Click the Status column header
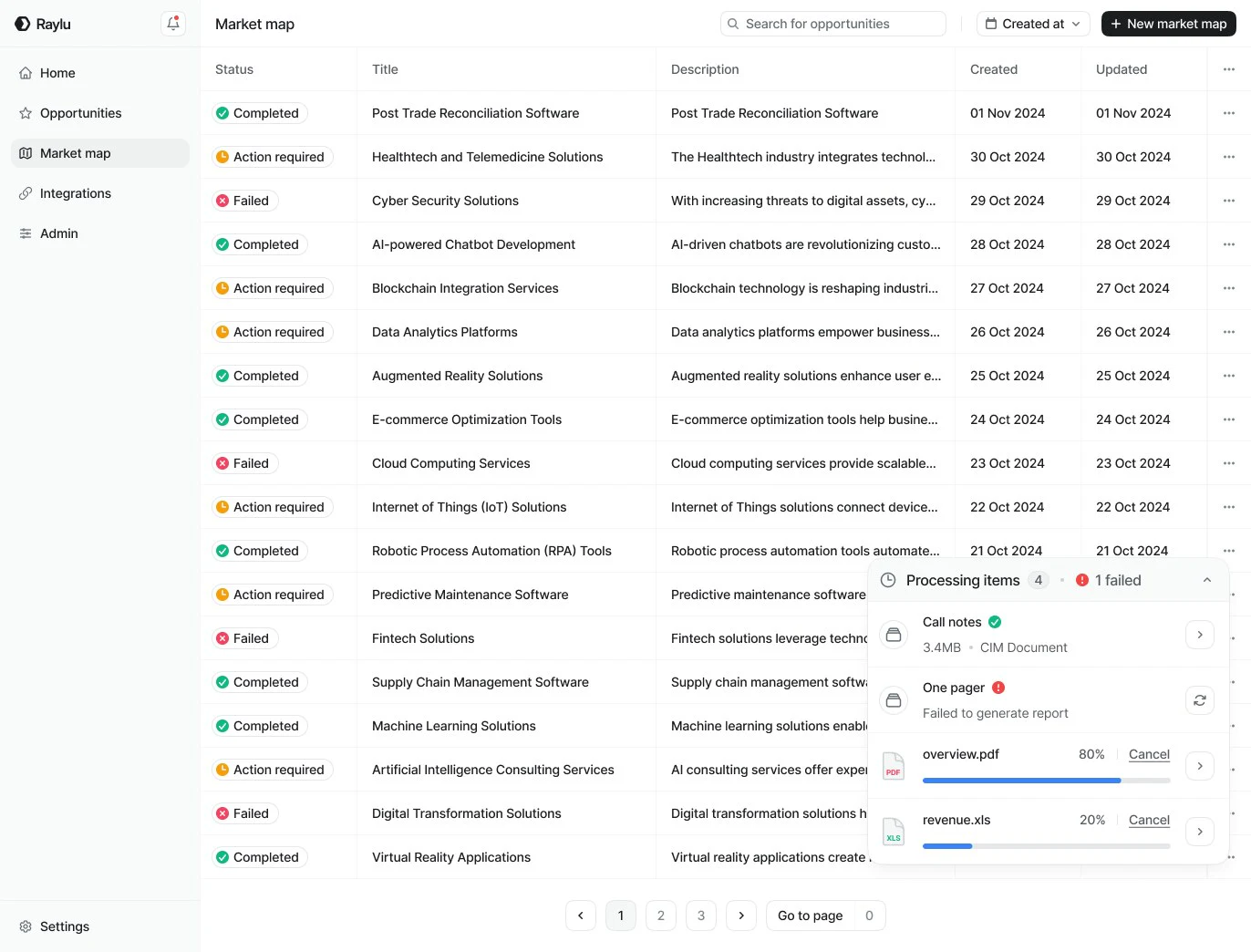The height and width of the screenshot is (952, 1251). click(234, 69)
